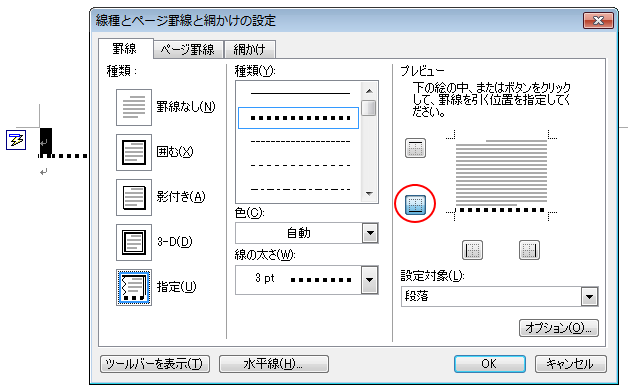Click the 3-D(D) label
The height and width of the screenshot is (391, 628).
point(174,242)
